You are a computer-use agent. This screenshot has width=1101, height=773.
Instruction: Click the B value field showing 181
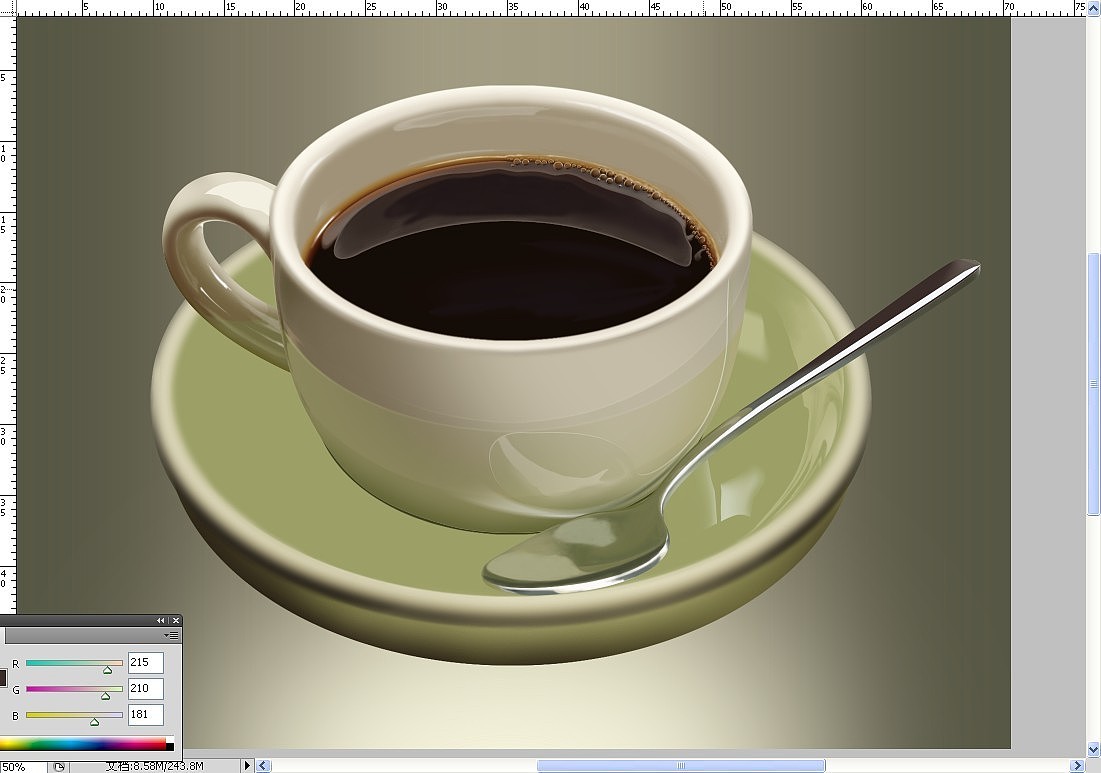(x=145, y=715)
